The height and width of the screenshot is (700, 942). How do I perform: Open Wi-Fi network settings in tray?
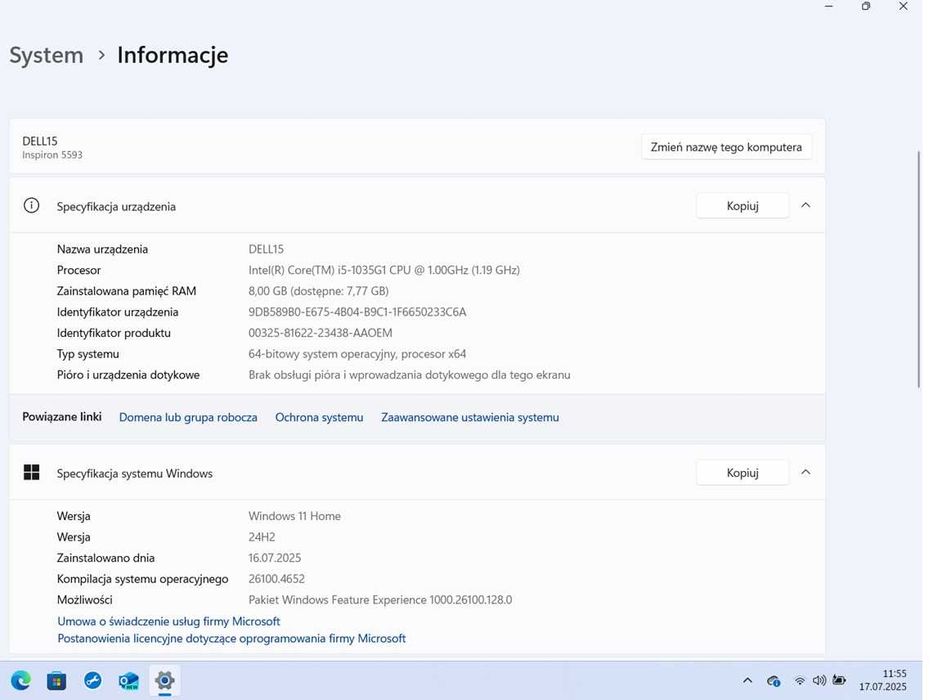click(800, 681)
